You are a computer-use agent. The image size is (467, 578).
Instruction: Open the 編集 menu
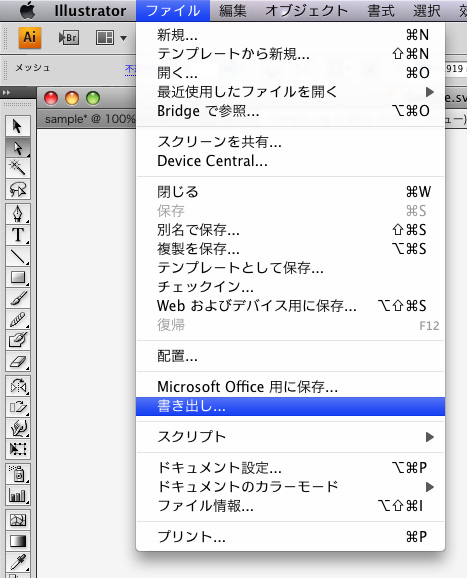click(233, 11)
